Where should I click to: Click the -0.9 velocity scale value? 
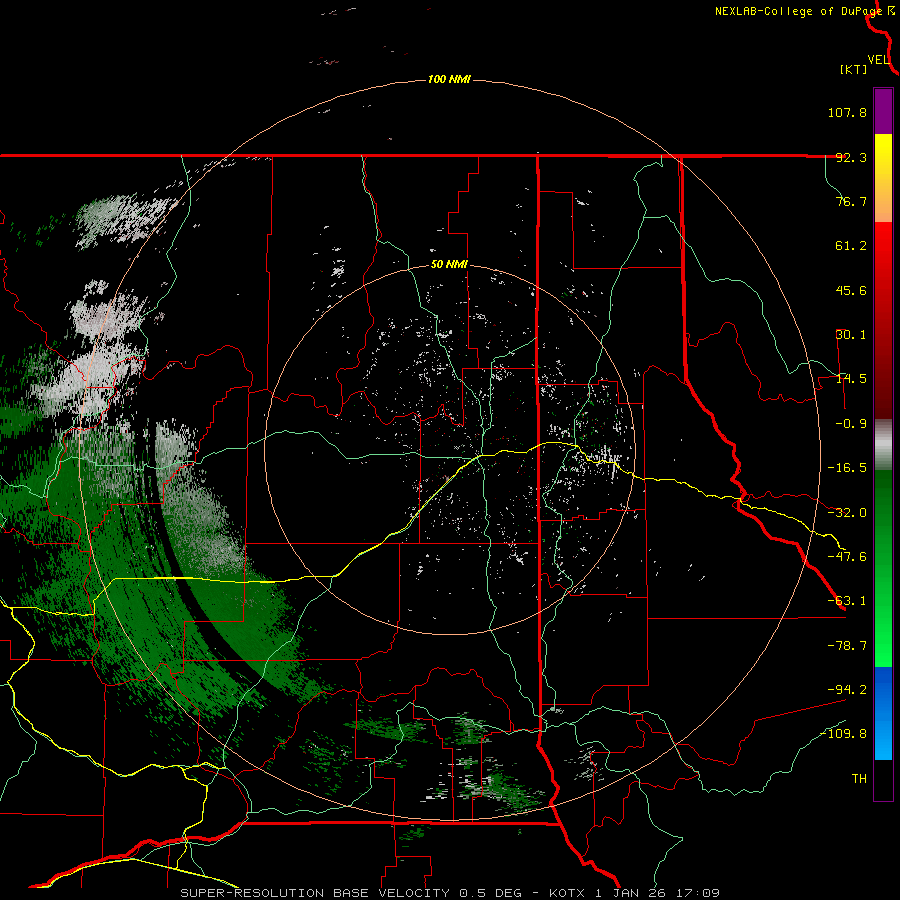click(851, 424)
